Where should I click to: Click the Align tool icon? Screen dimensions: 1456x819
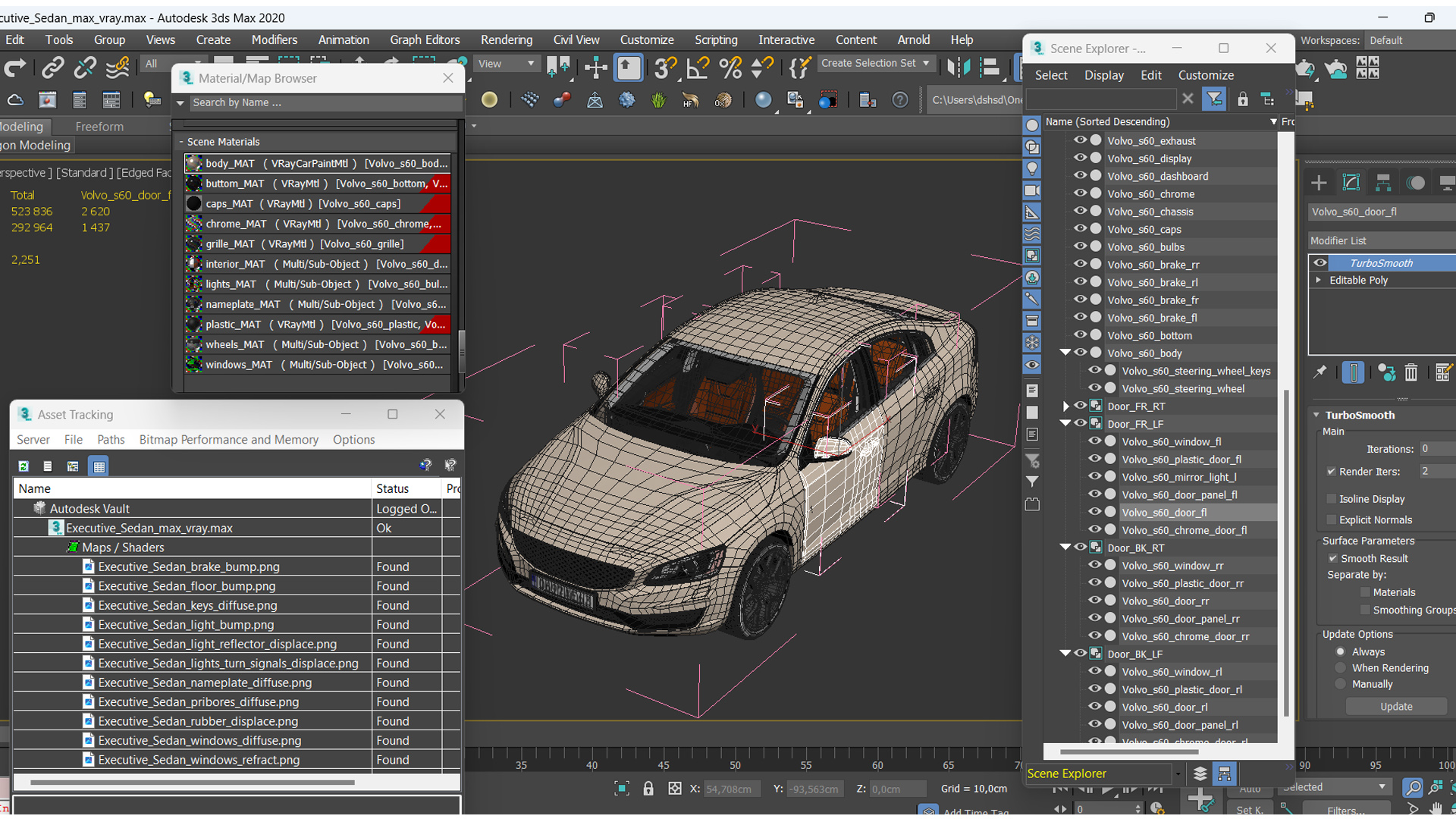(x=990, y=68)
